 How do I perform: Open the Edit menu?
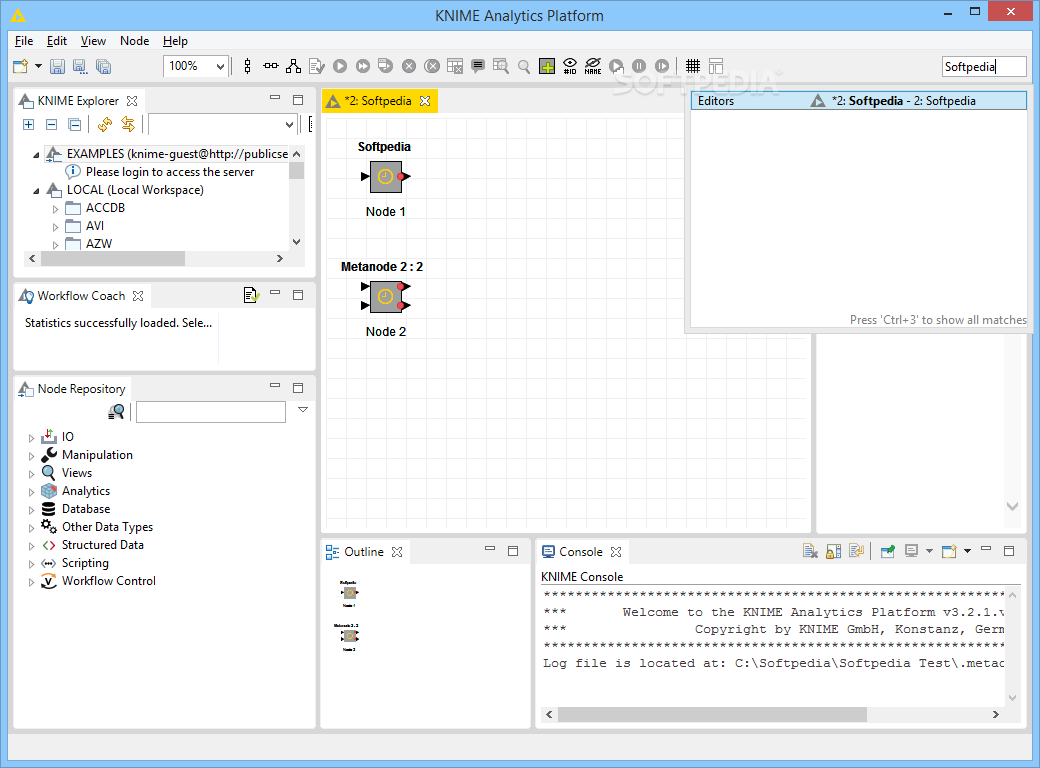point(57,41)
